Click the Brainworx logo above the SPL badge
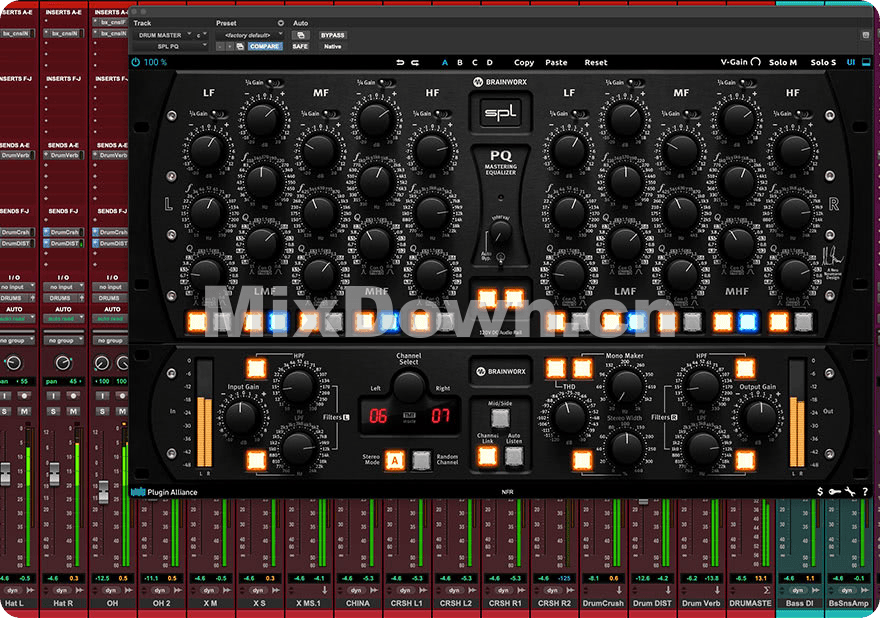The height and width of the screenshot is (618, 880). tap(500, 82)
